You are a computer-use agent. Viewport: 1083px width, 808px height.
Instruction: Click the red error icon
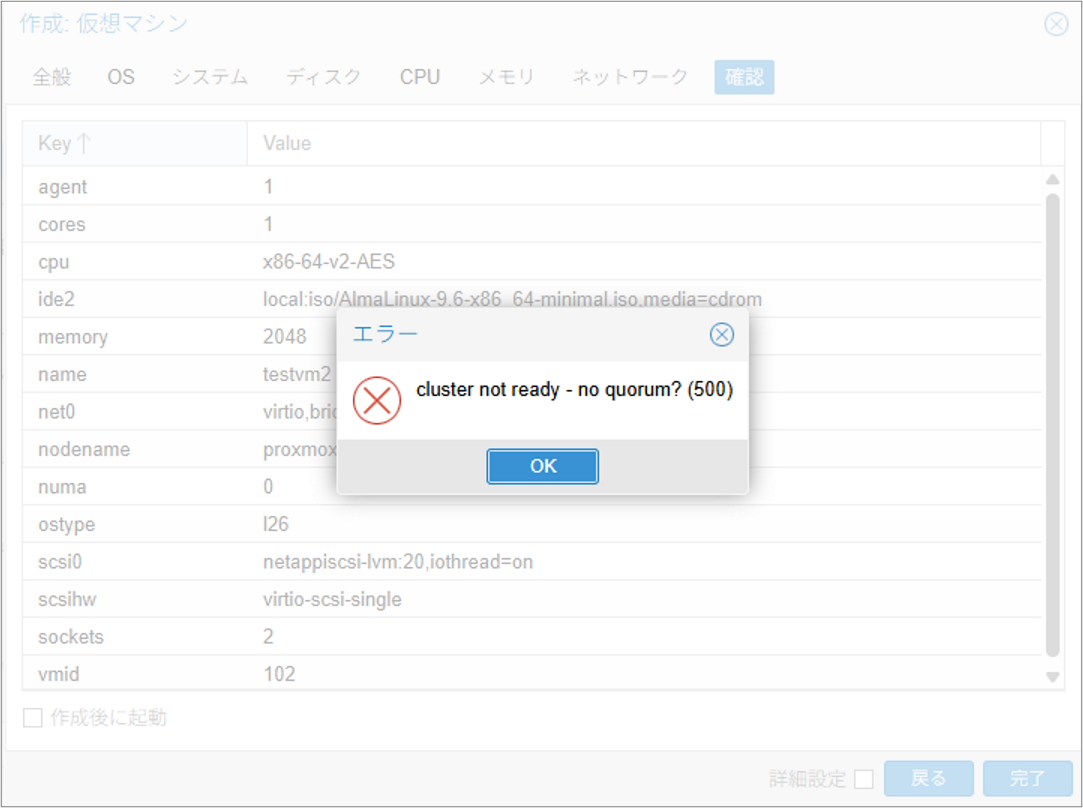point(377,400)
